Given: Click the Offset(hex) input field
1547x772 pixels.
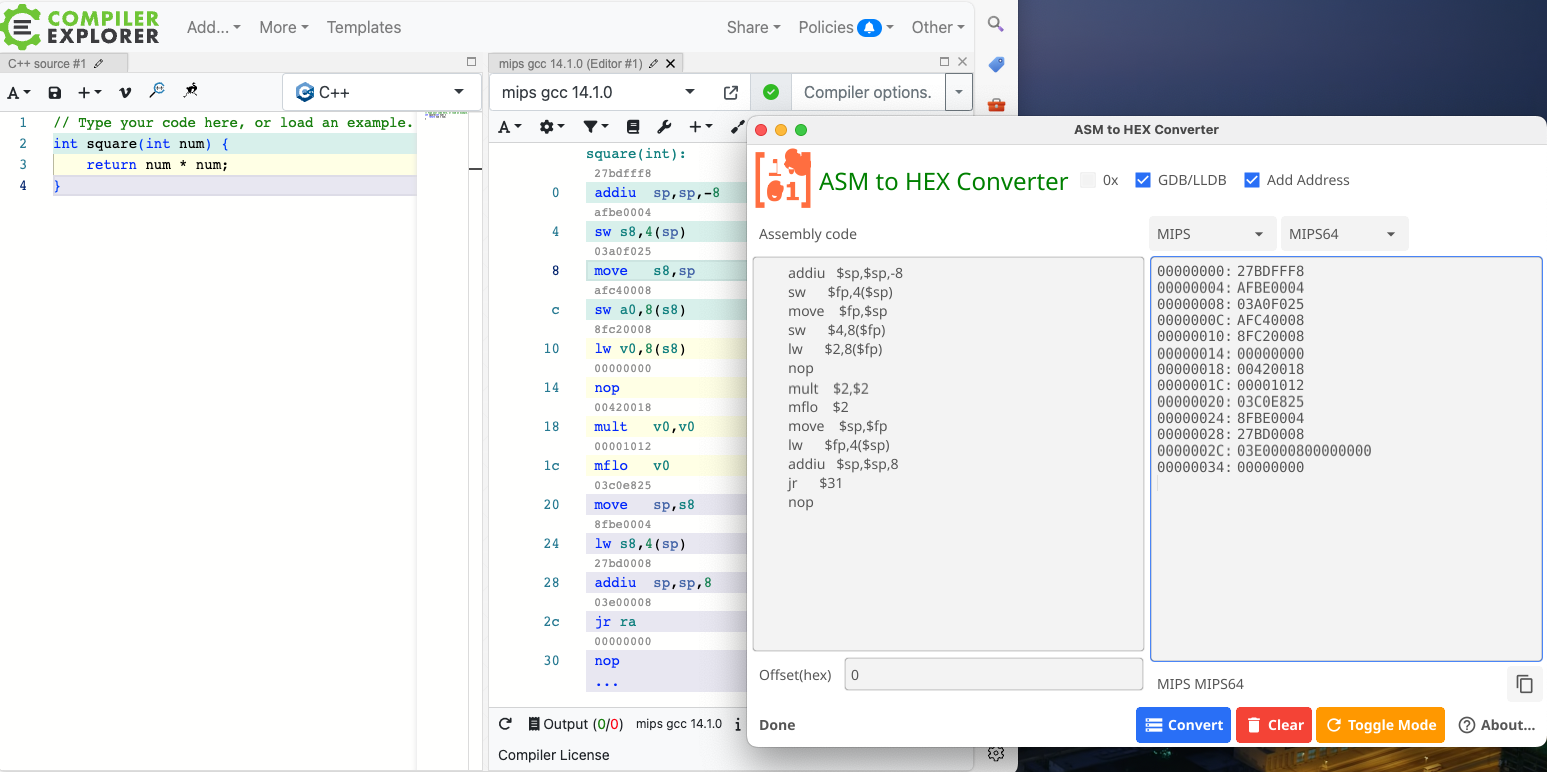Looking at the screenshot, I should click(x=993, y=674).
